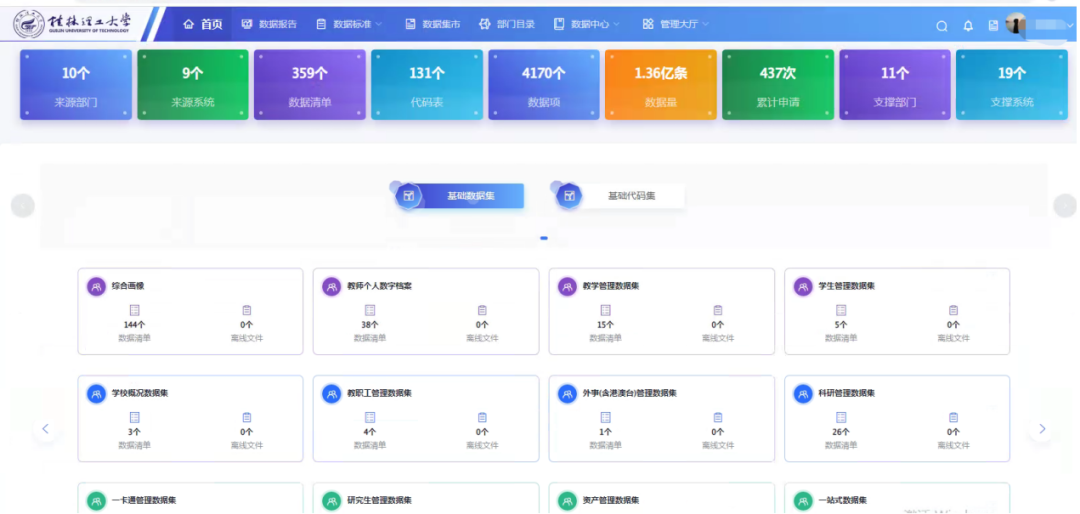Expand the 数据中心 dropdown menu
Viewport: 1080px width, 514px height.
coord(587,24)
